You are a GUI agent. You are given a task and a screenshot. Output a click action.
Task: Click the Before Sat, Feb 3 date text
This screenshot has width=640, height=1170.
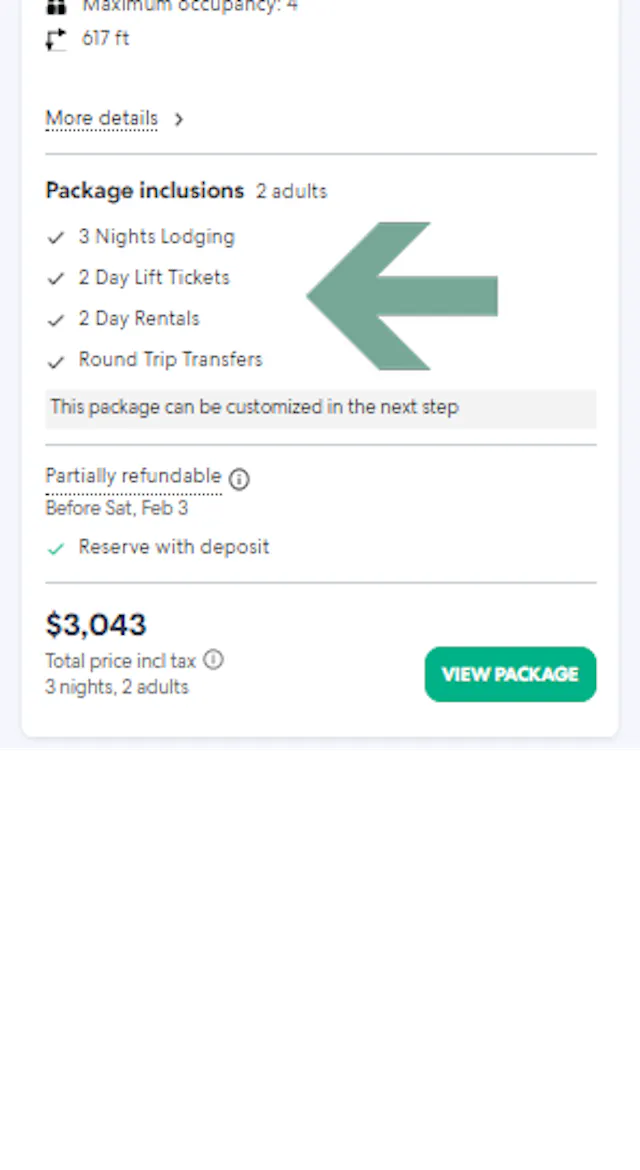[x=116, y=508]
